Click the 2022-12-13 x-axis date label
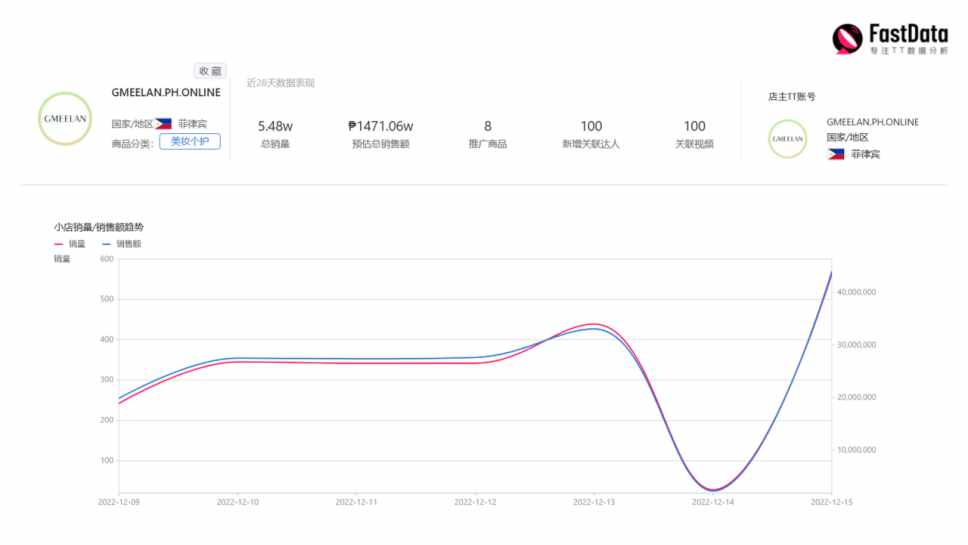Screen dimensions: 968x545 (x=594, y=502)
